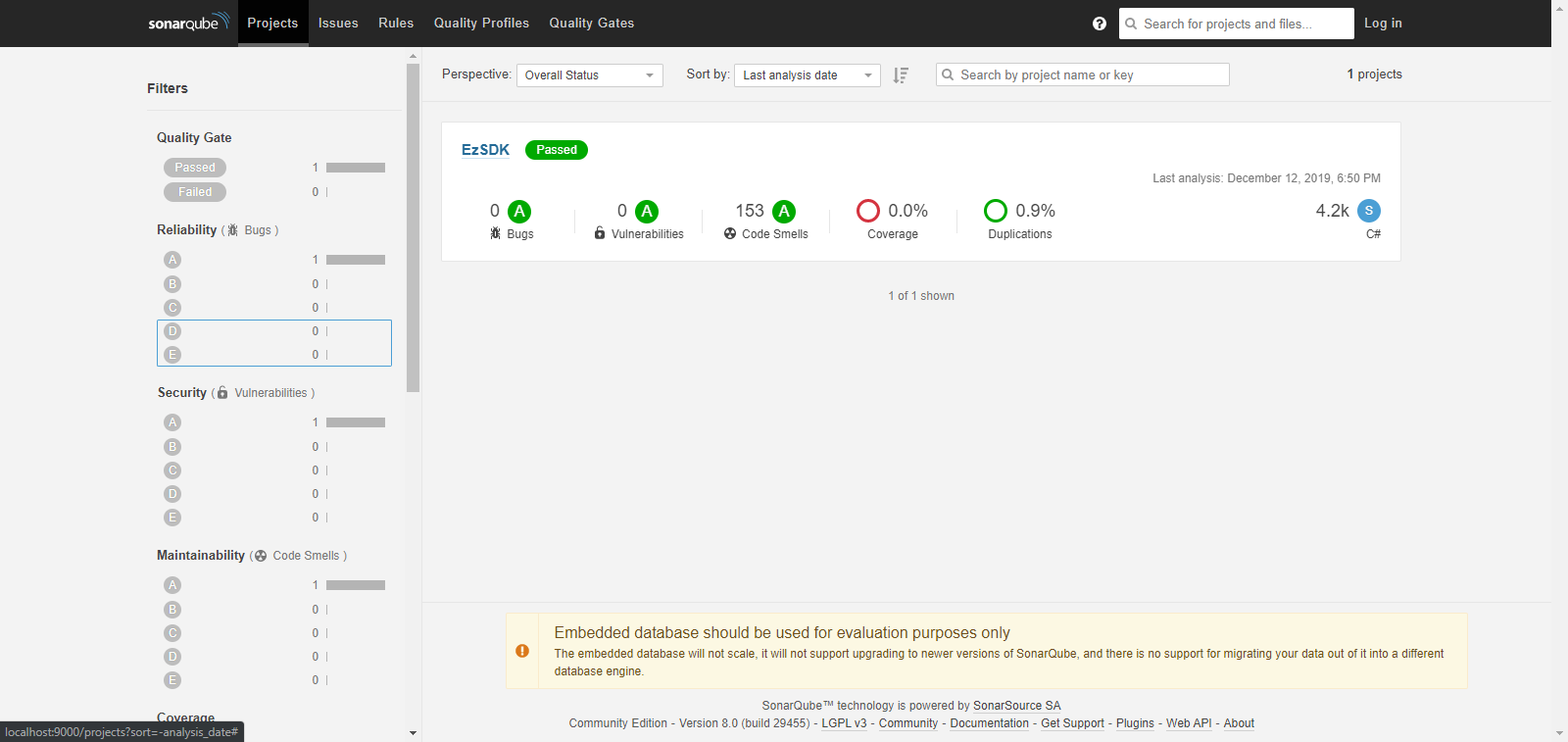Viewport: 1568px width, 742px height.
Task: Filter Security by rating D
Action: 274,494
